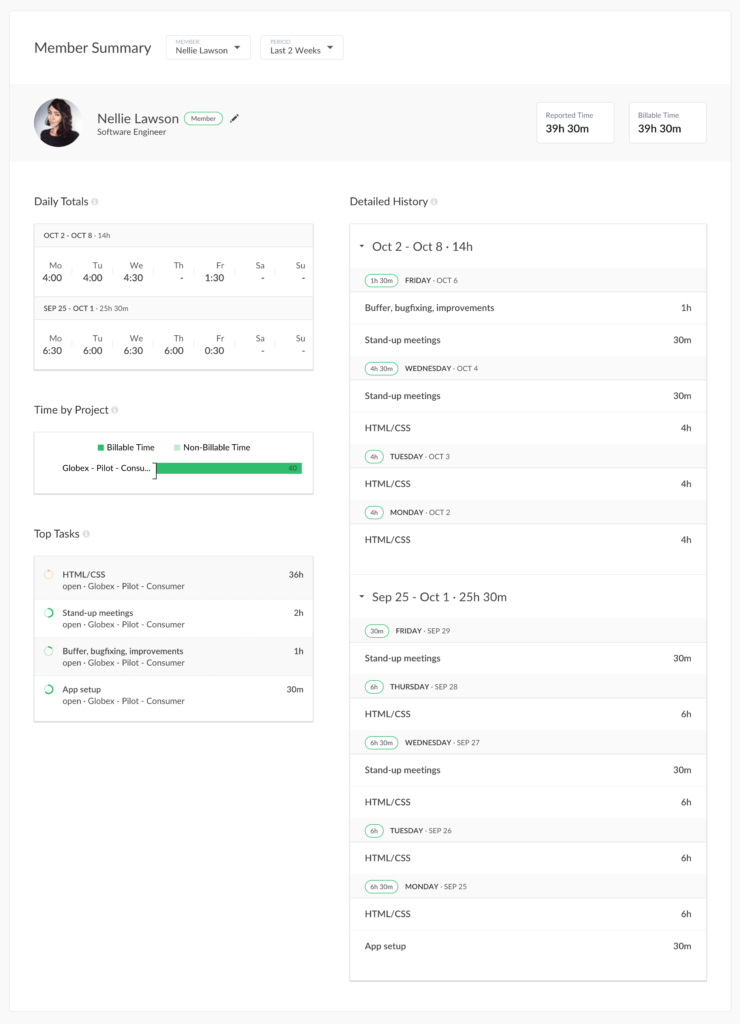The height and width of the screenshot is (1024, 740).
Task: Collapse the Oct 2 - Oct 8 history section
Action: tap(362, 245)
